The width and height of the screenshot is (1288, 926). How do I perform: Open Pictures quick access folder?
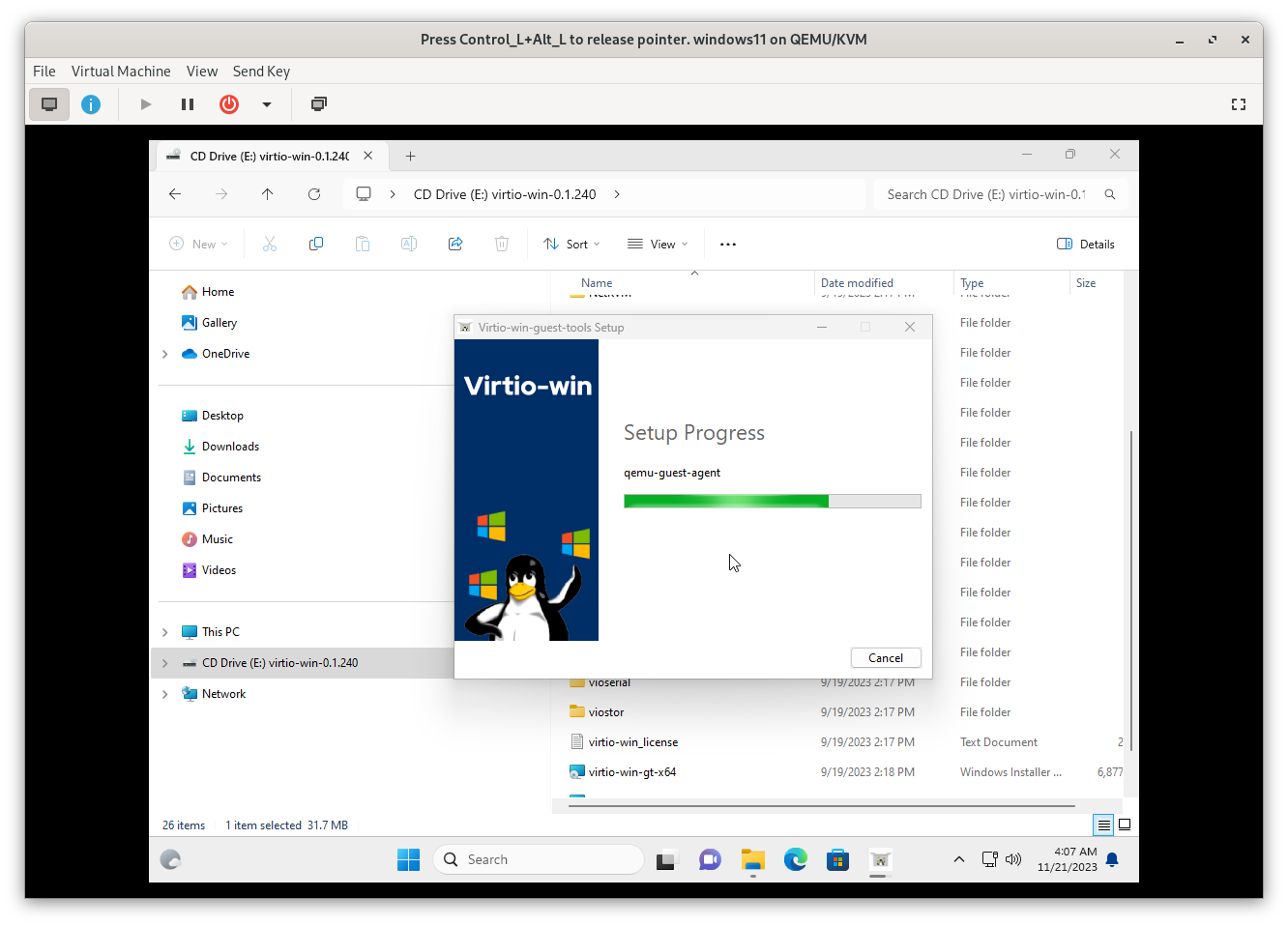pos(213,508)
